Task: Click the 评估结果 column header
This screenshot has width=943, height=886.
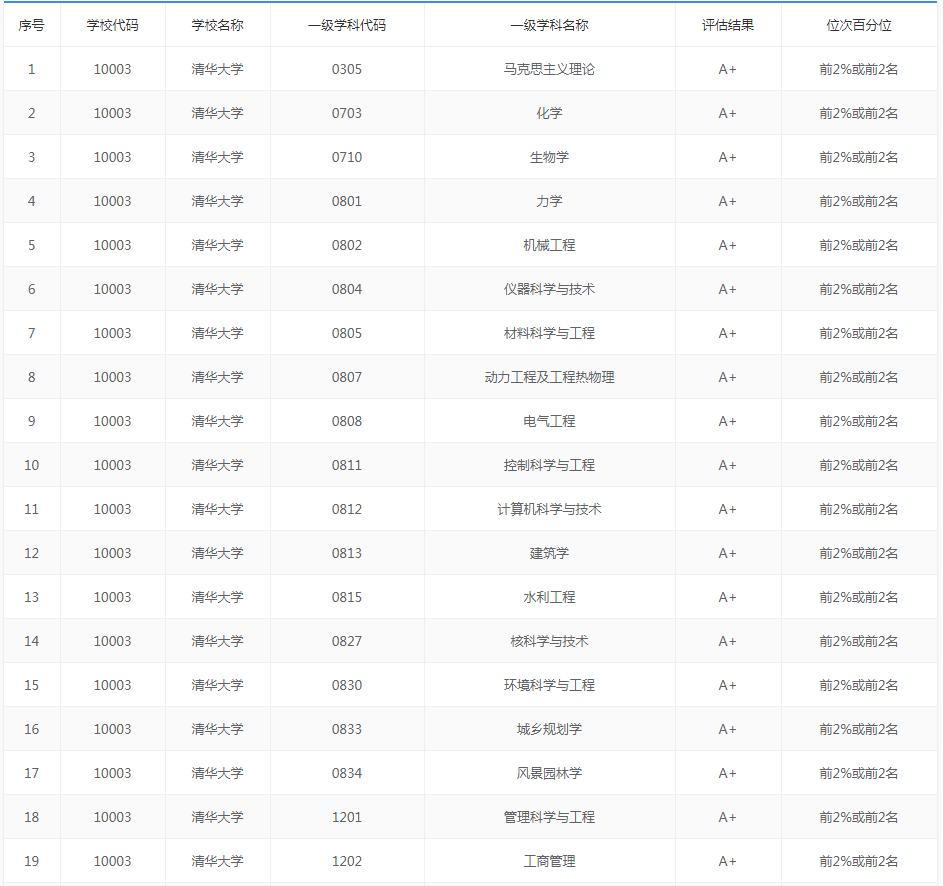Action: click(x=729, y=25)
